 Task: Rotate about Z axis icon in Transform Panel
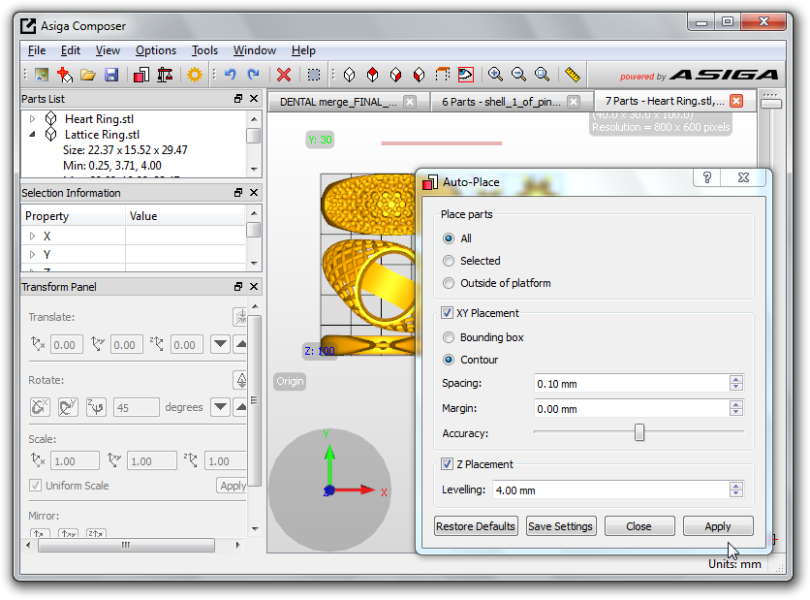[96, 407]
